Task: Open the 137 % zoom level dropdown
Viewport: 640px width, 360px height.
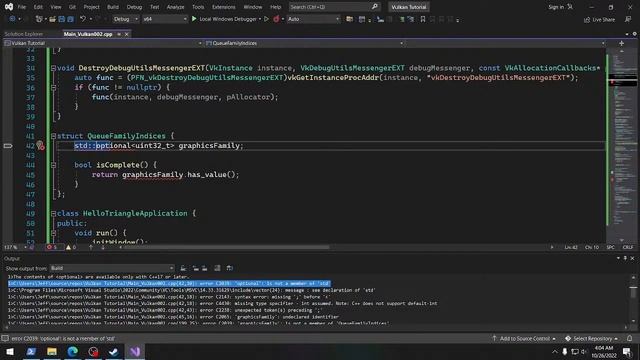Action: (16, 247)
